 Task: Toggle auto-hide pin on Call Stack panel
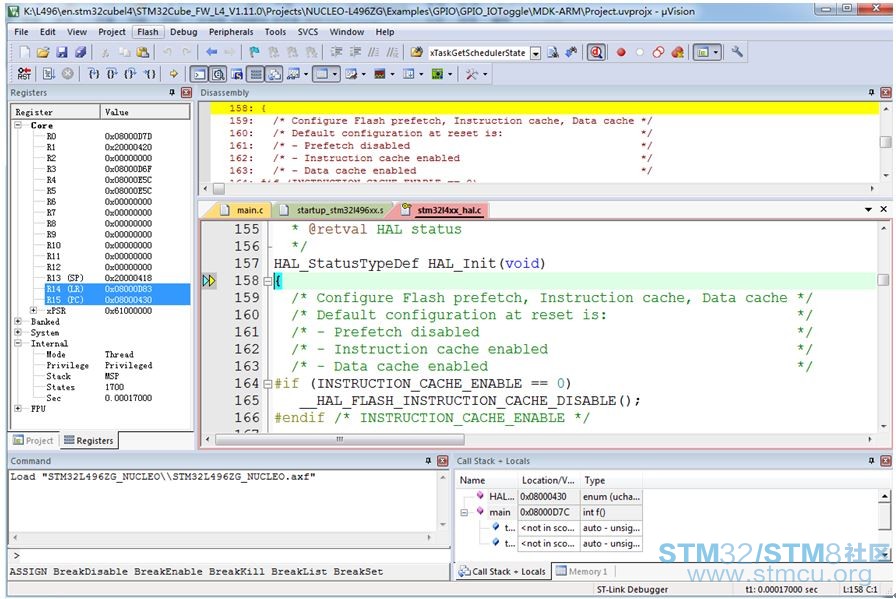[871, 461]
